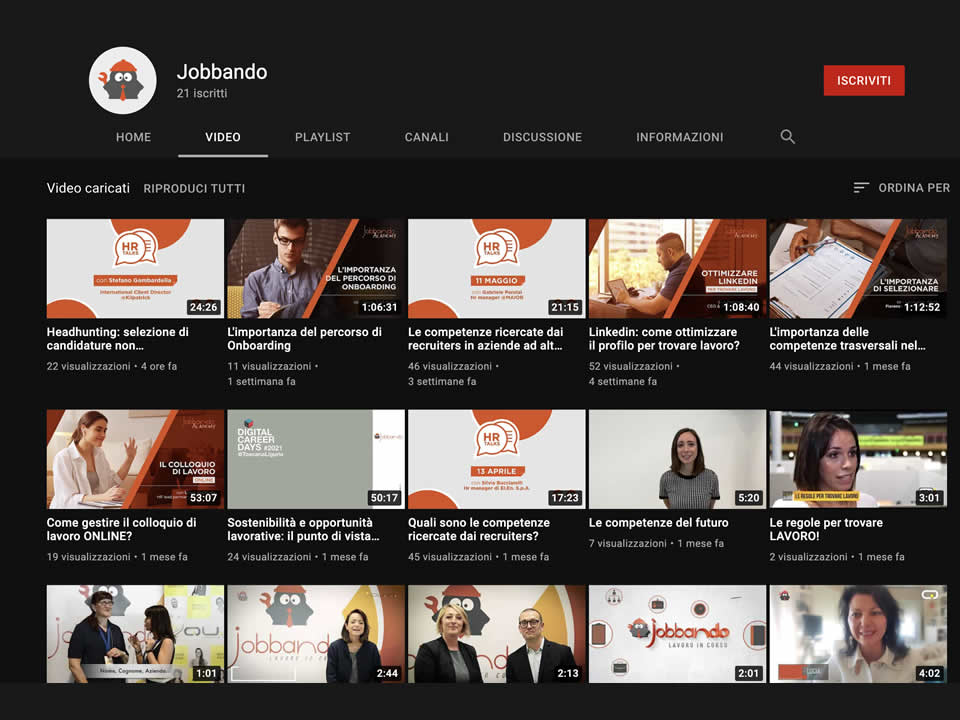Screen dimensions: 960x720
Task: Open the Video caricati heading
Action: point(88,188)
